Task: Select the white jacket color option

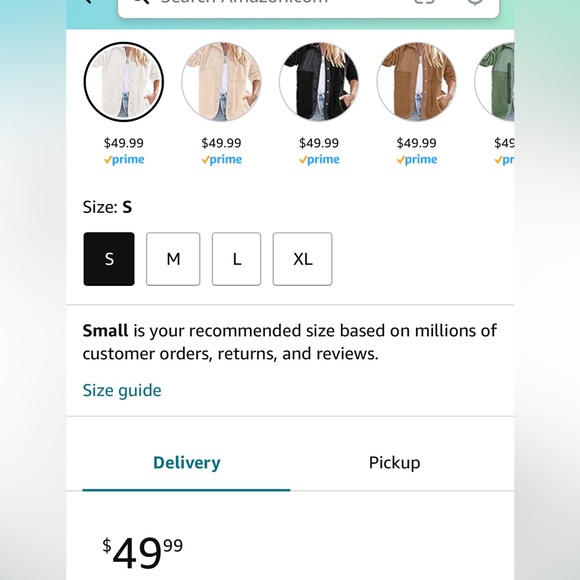Action: click(x=124, y=82)
